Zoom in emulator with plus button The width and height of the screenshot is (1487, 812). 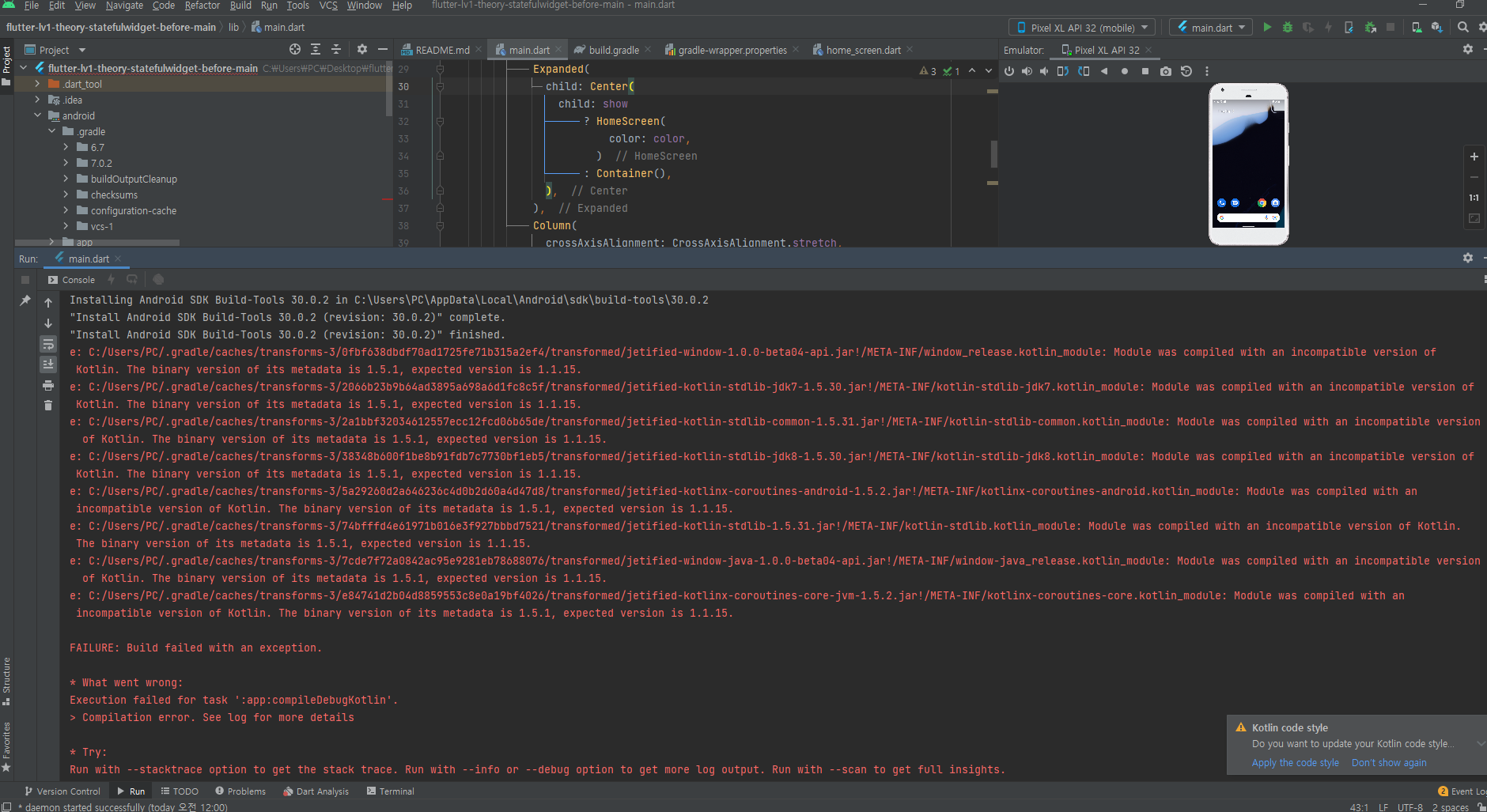(x=1474, y=157)
